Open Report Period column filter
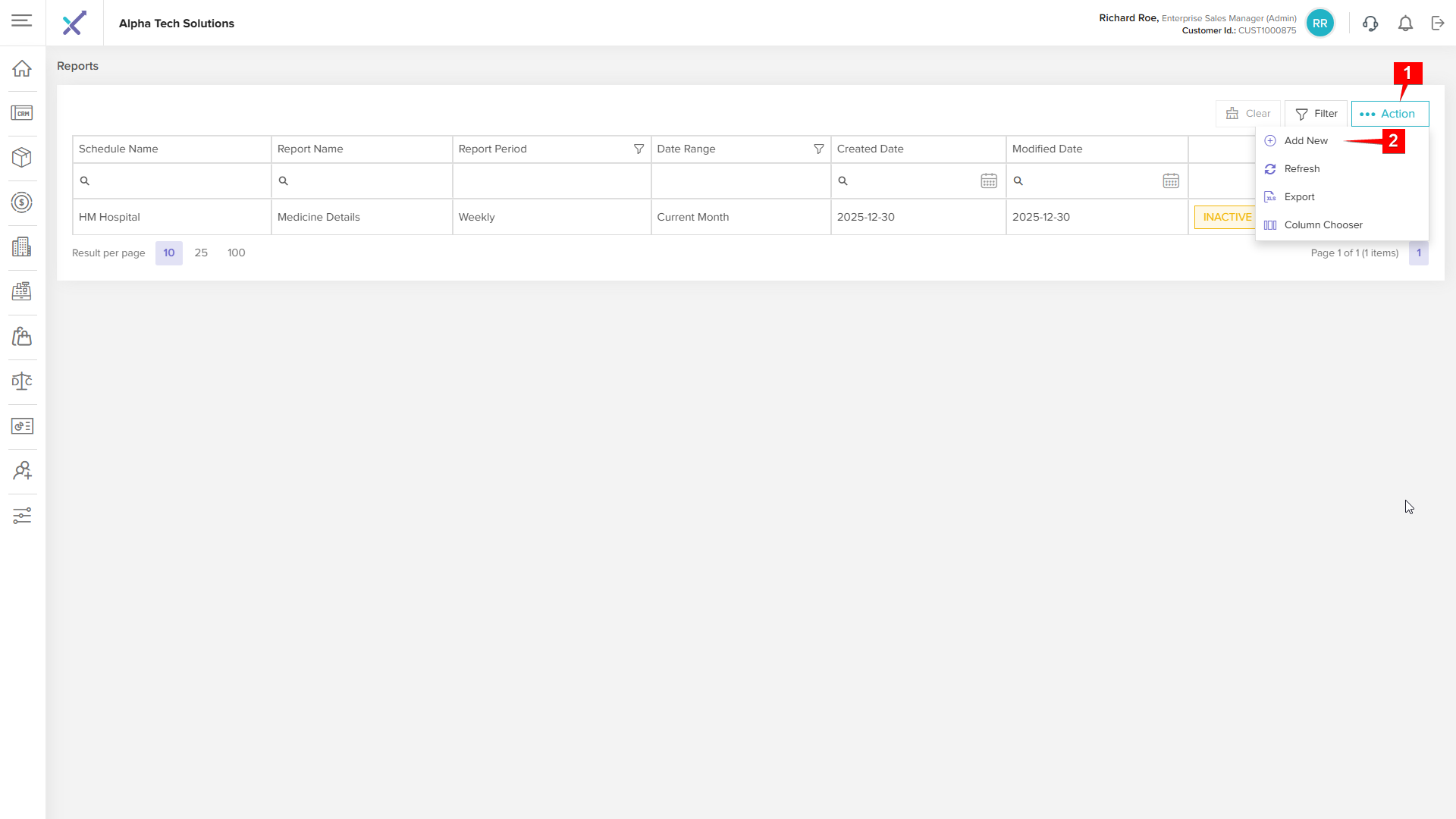The width and height of the screenshot is (1456, 819). [639, 149]
